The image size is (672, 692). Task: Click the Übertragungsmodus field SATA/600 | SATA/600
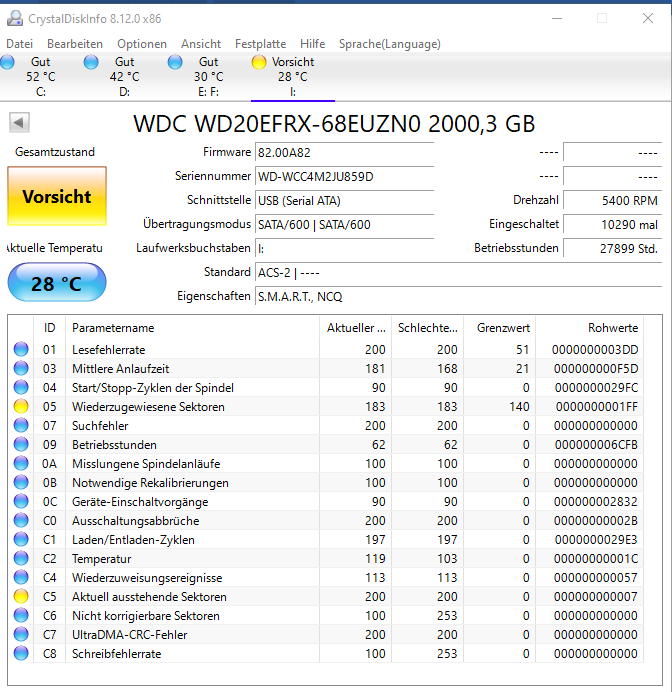[345, 225]
